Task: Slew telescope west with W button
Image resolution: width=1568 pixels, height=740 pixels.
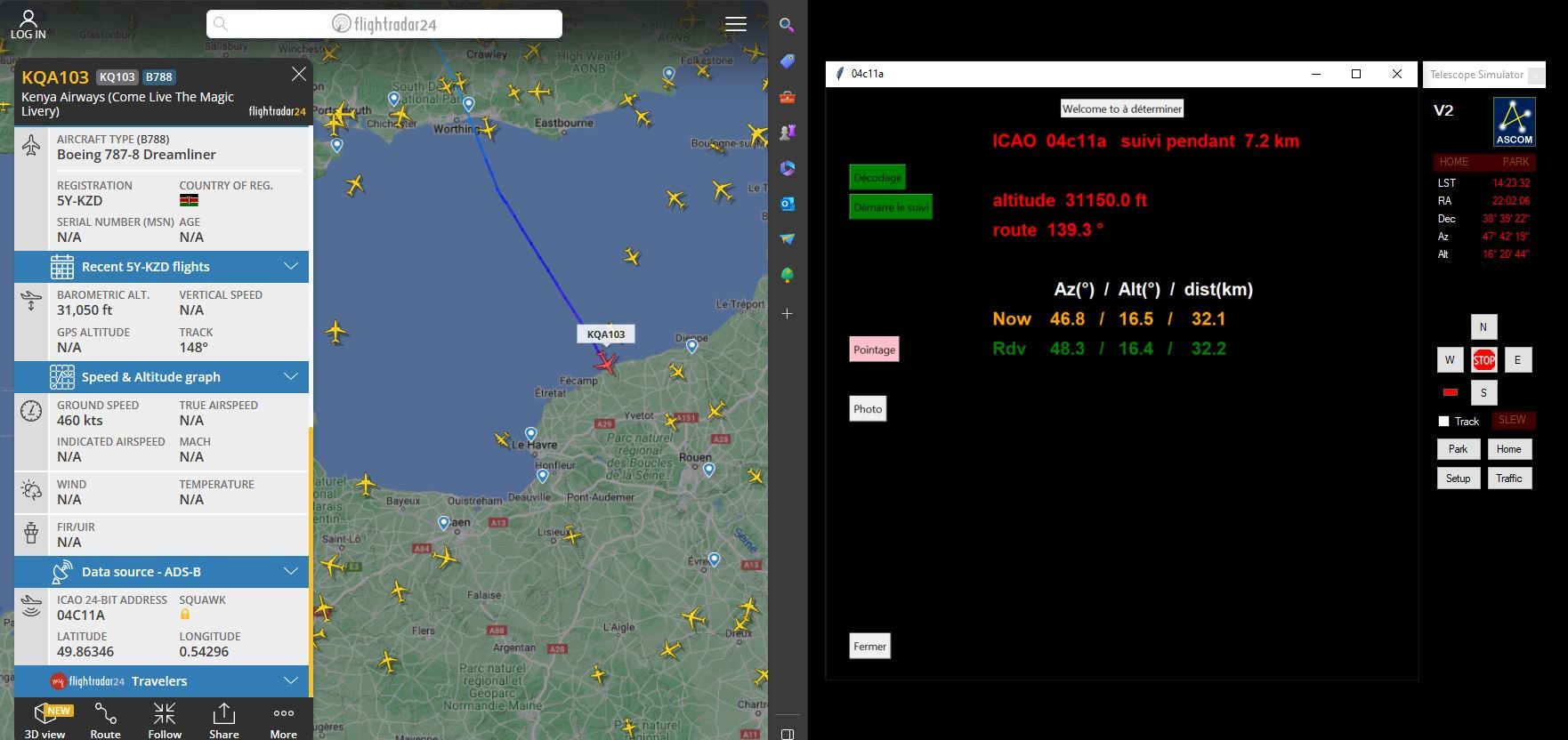Action: click(x=1450, y=360)
